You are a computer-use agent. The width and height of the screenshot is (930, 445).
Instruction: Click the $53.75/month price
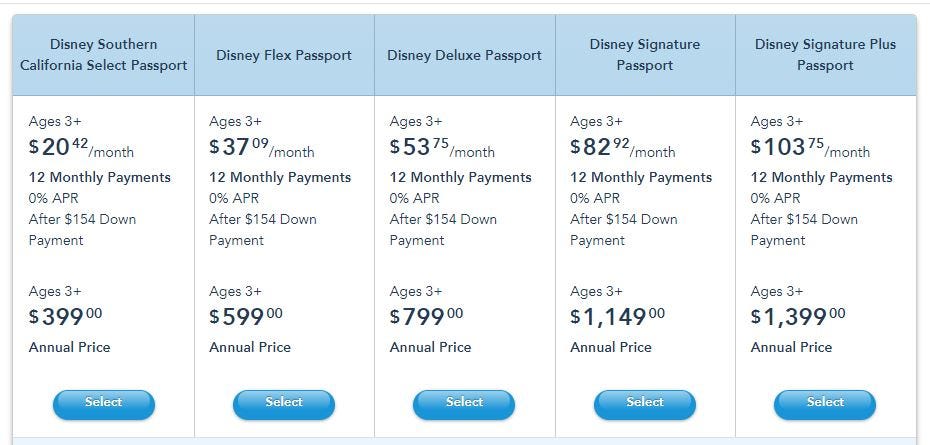pos(442,148)
